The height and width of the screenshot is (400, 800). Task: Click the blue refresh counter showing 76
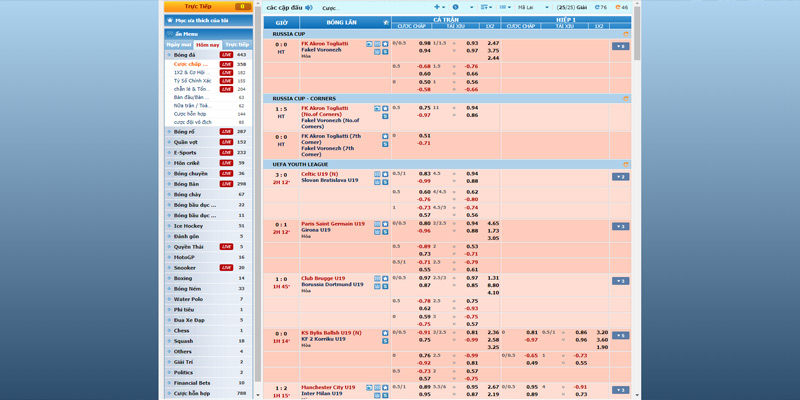(601, 7)
